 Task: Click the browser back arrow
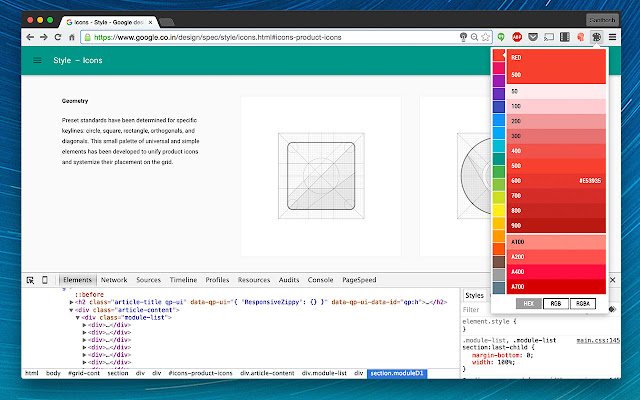pyautogui.click(x=29, y=37)
